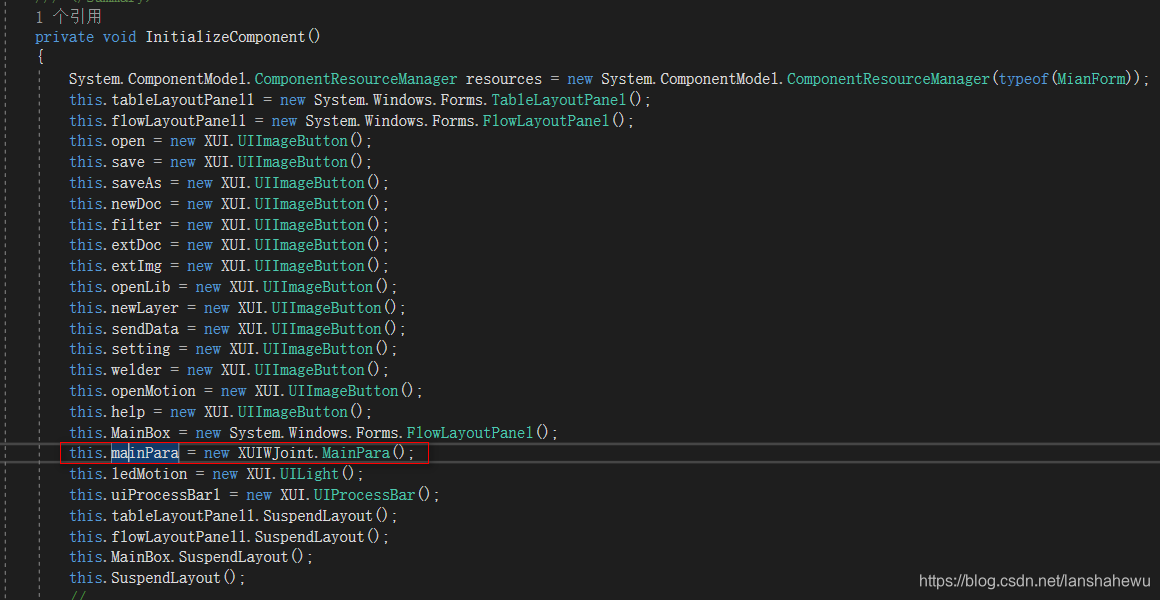Viewport: 1160px width, 600px height.
Task: Click the "ledMotion" field identifier
Action: 149,473
